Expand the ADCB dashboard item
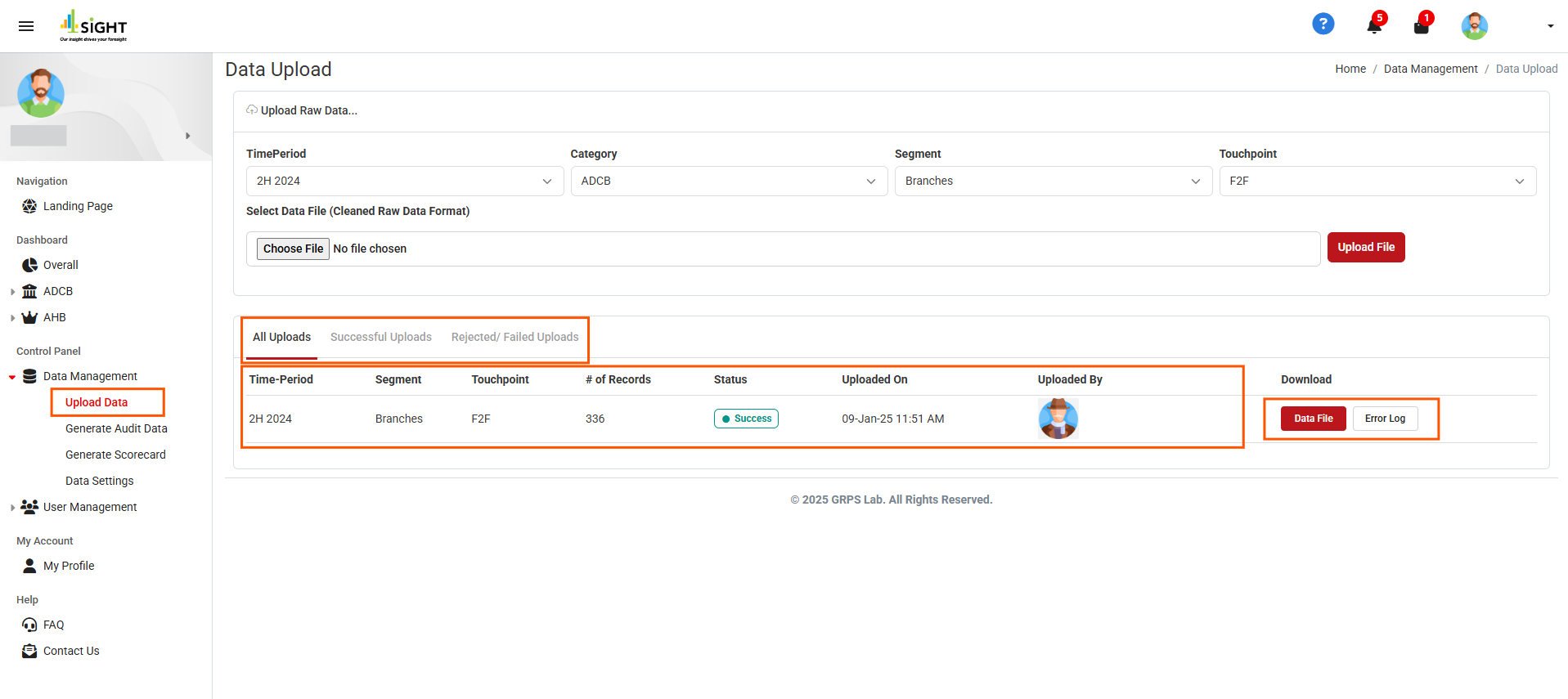1568x699 pixels. [x=13, y=292]
